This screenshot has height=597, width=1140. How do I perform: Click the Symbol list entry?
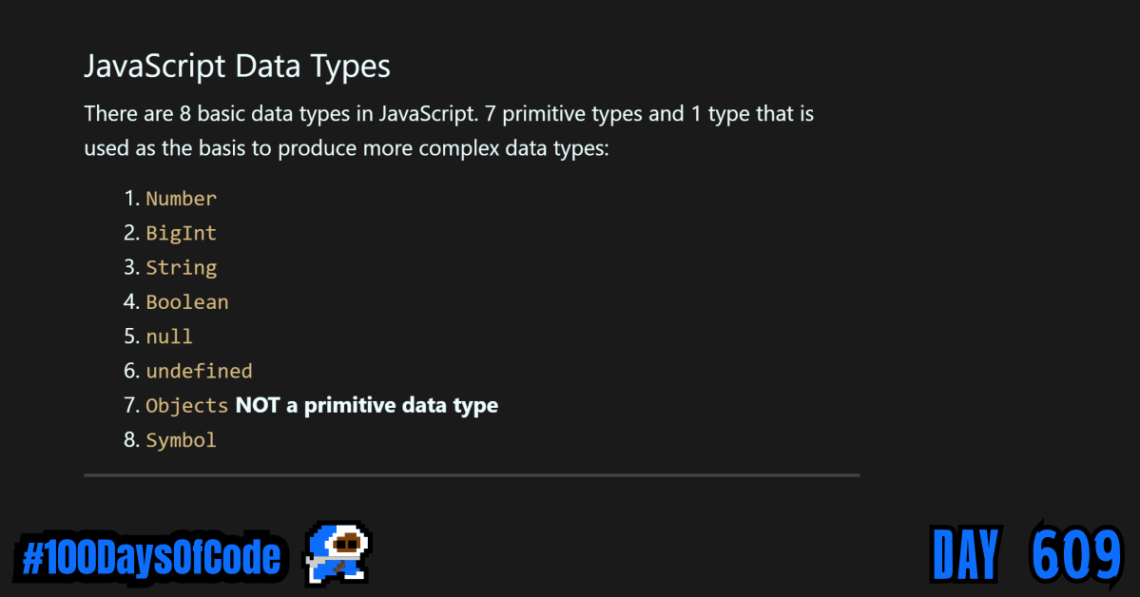click(181, 440)
